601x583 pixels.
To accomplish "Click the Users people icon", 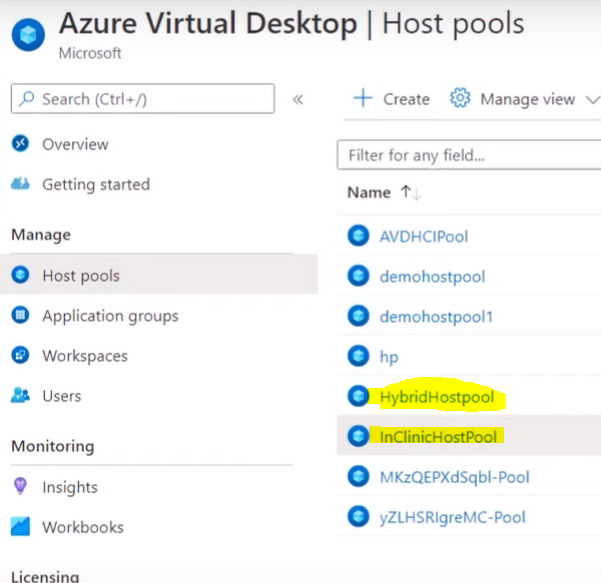I will click(20, 395).
